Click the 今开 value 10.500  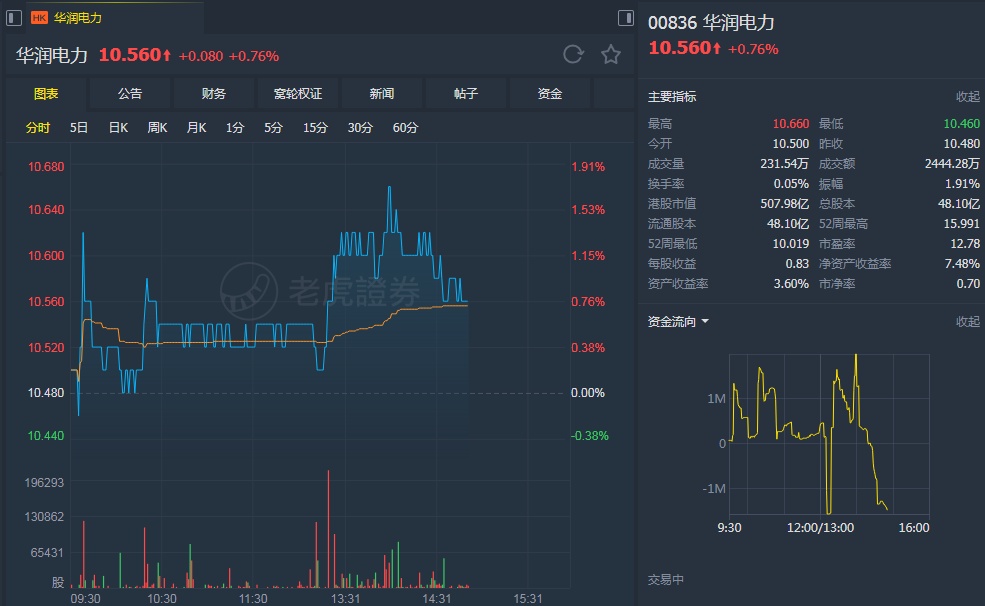791,144
